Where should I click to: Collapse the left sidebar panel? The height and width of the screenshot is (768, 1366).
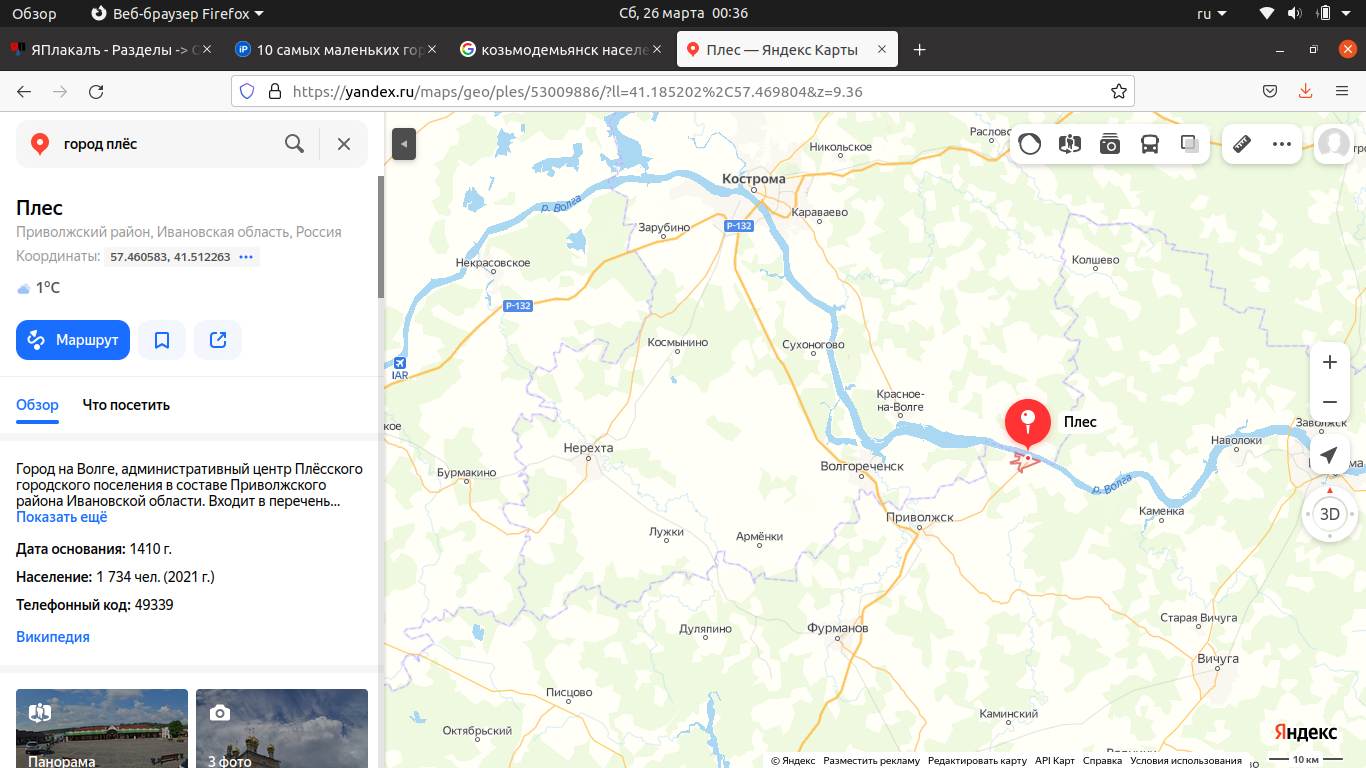(x=404, y=144)
